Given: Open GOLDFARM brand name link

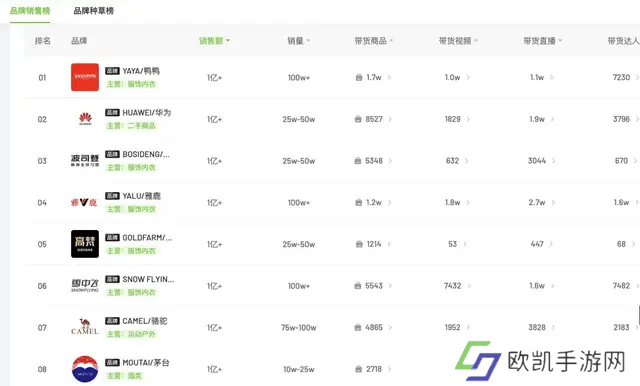Looking at the screenshot, I should pyautogui.click(x=147, y=237).
